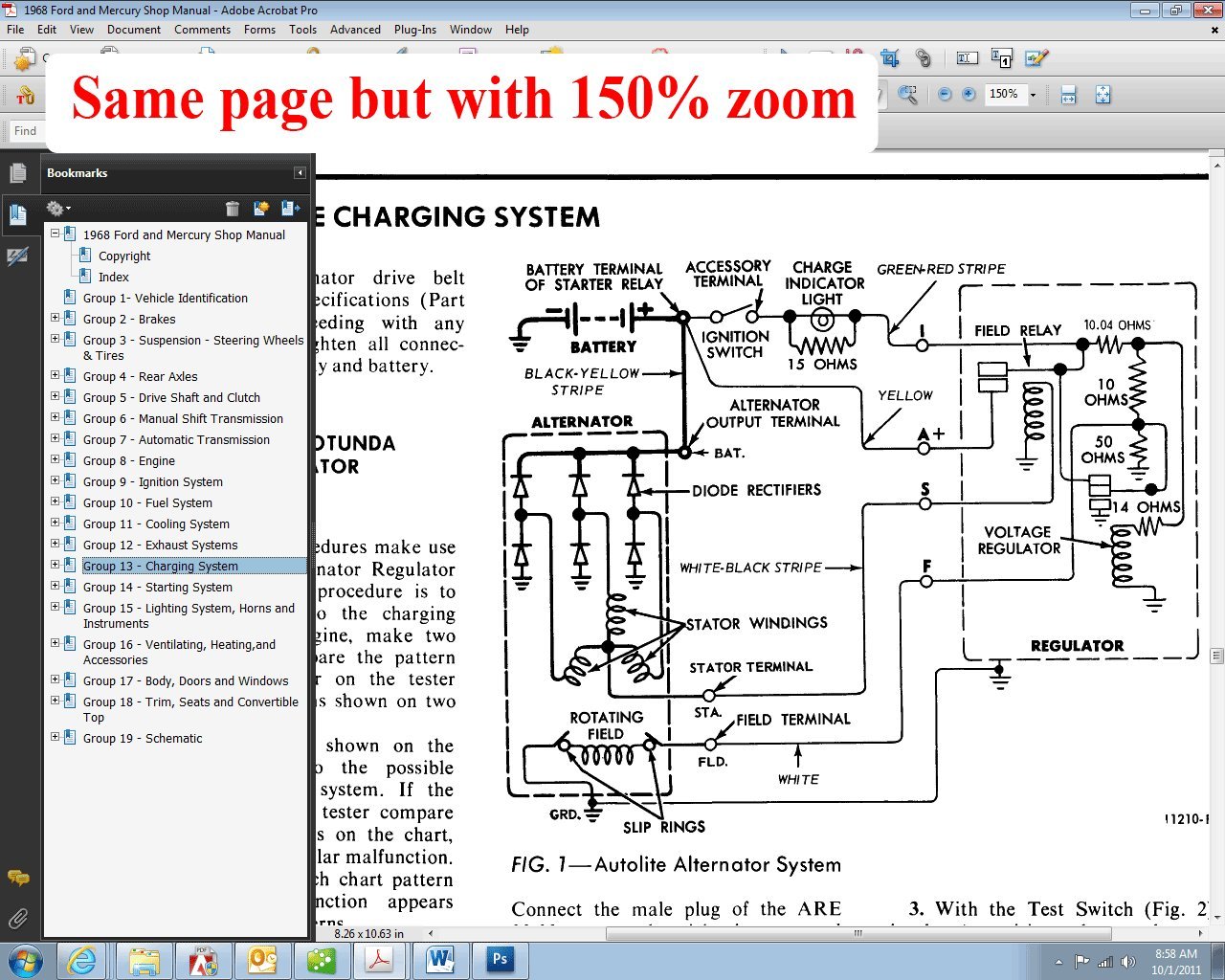Expand Group 8 - Engine bookmark
This screenshot has width=1225, height=980.
click(x=55, y=460)
